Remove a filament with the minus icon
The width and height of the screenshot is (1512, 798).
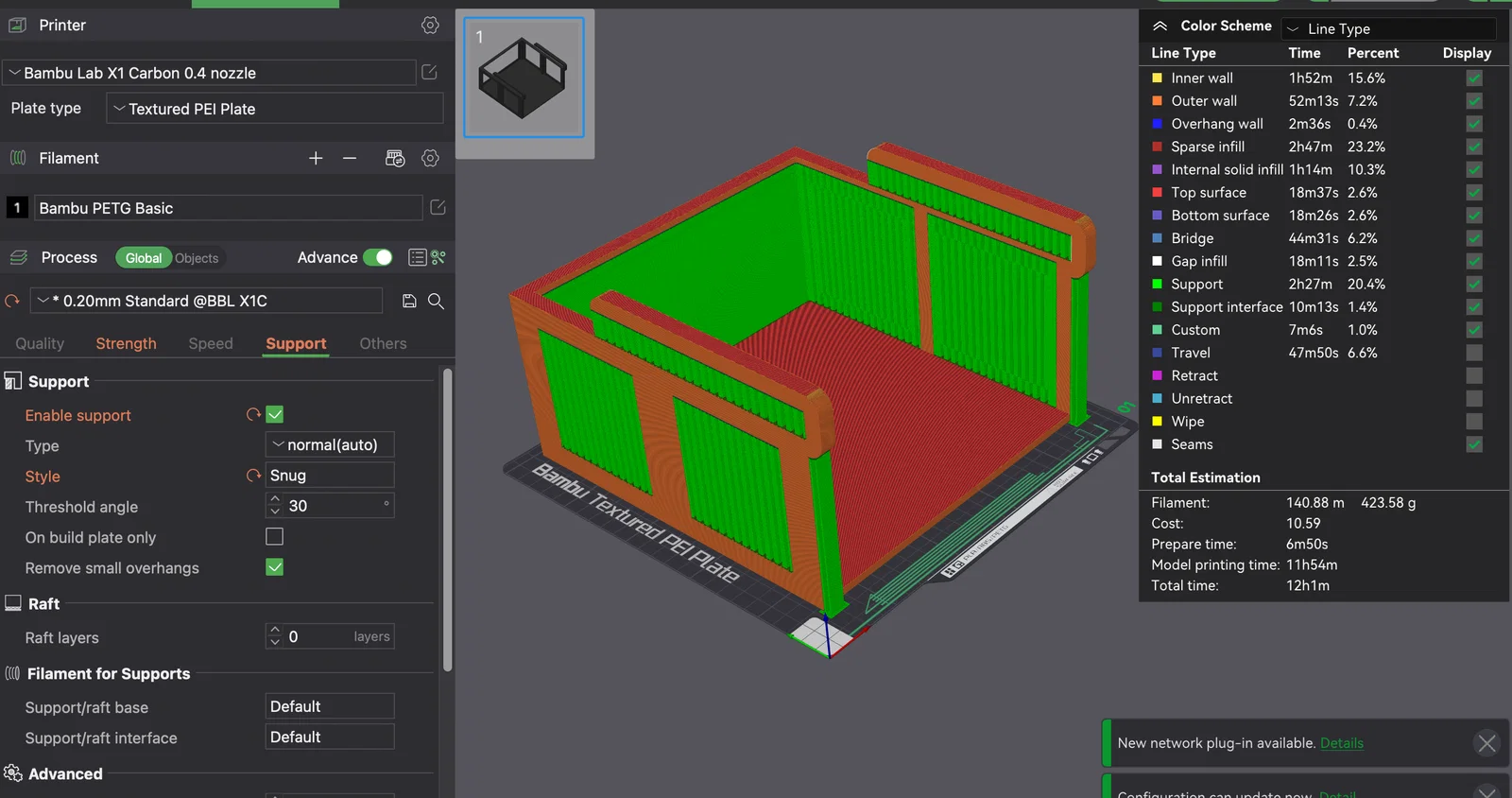coord(350,158)
